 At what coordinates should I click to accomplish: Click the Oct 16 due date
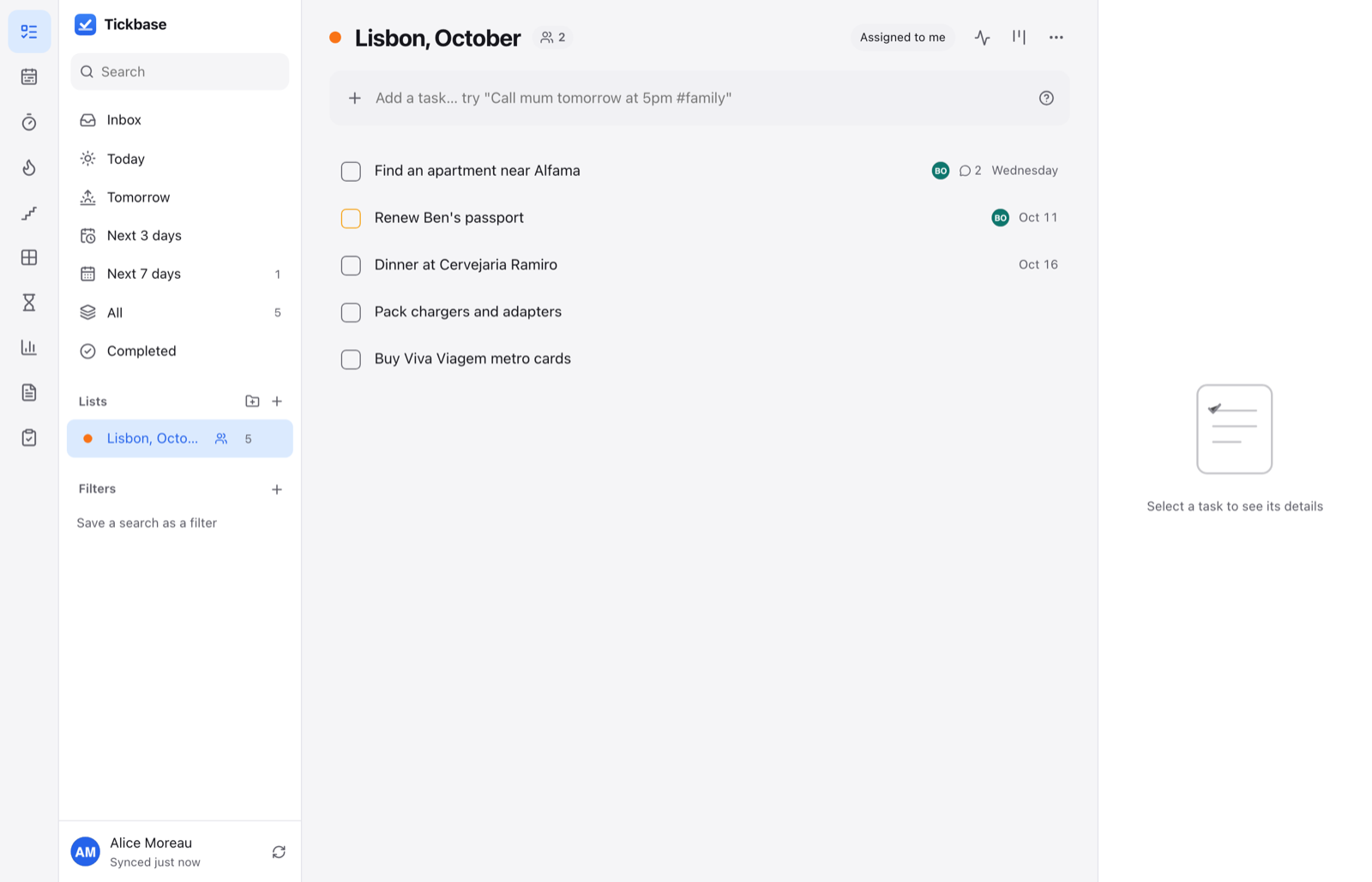pos(1038,265)
